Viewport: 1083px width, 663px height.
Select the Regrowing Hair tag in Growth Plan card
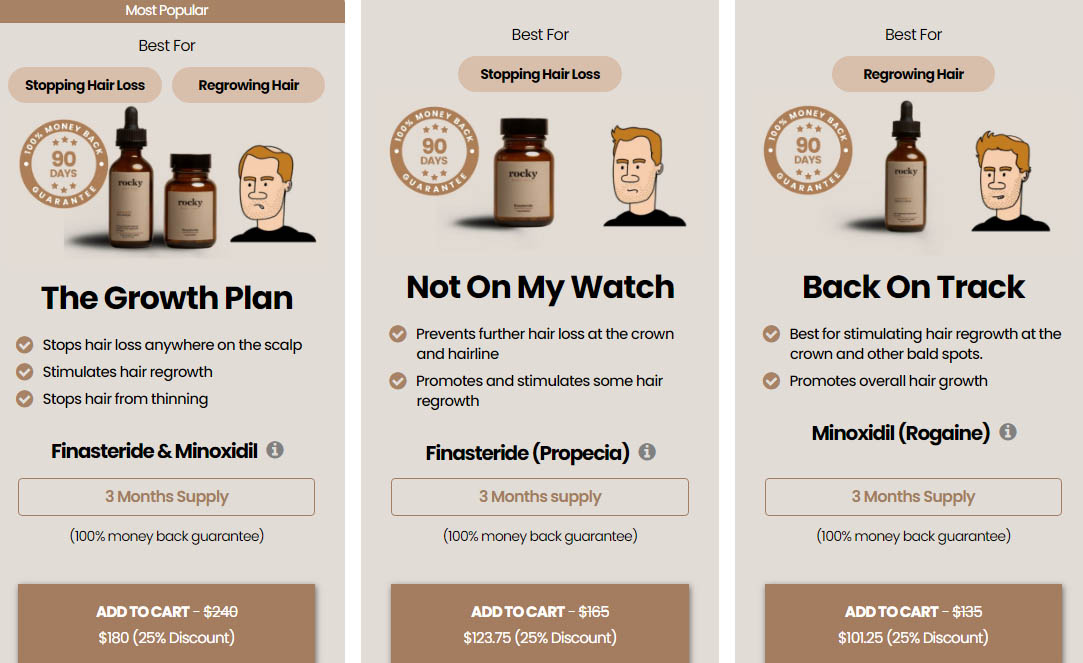click(x=249, y=85)
